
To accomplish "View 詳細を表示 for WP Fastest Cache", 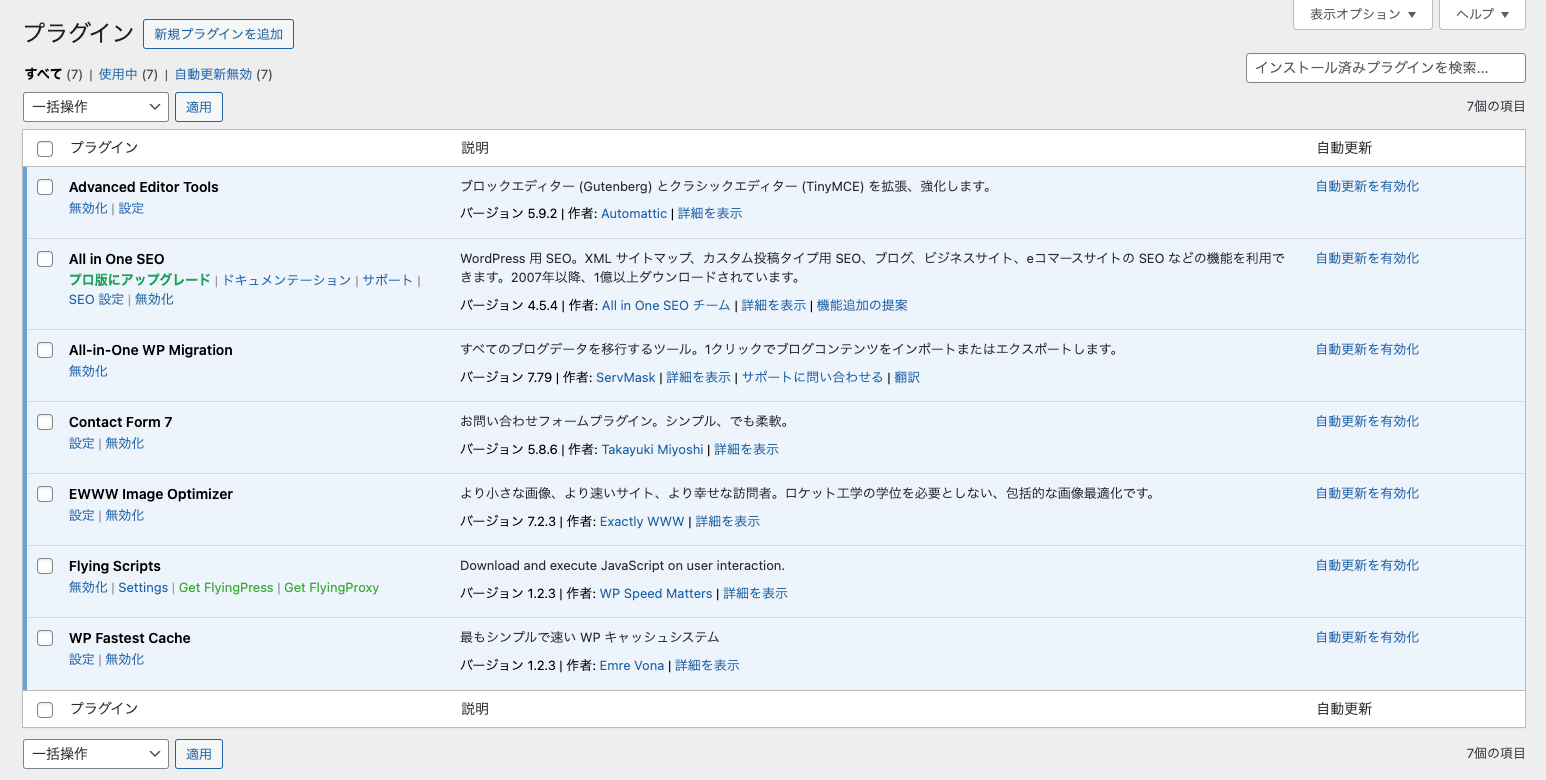I will [x=707, y=664].
